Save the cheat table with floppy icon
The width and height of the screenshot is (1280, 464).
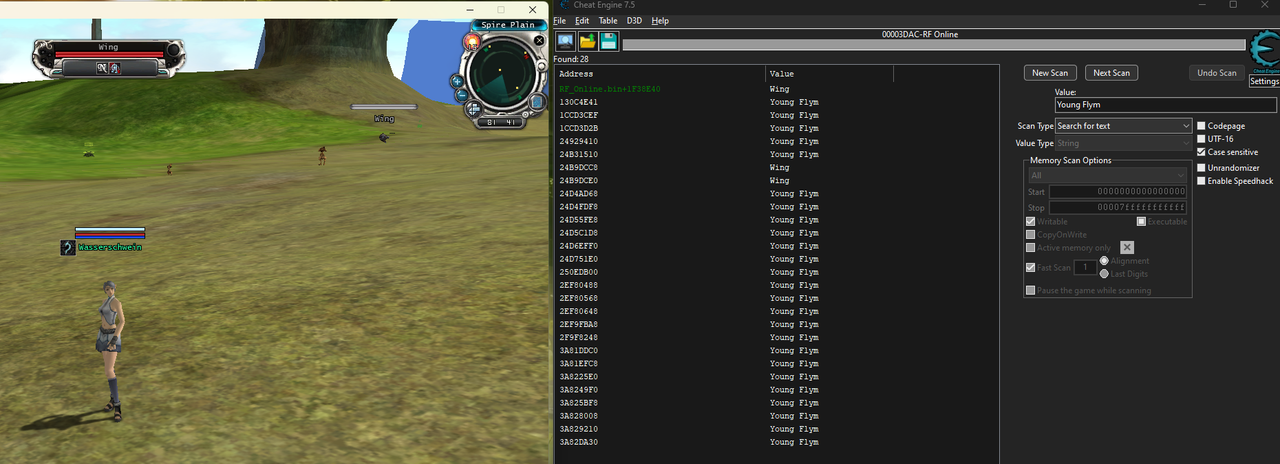[x=608, y=41]
